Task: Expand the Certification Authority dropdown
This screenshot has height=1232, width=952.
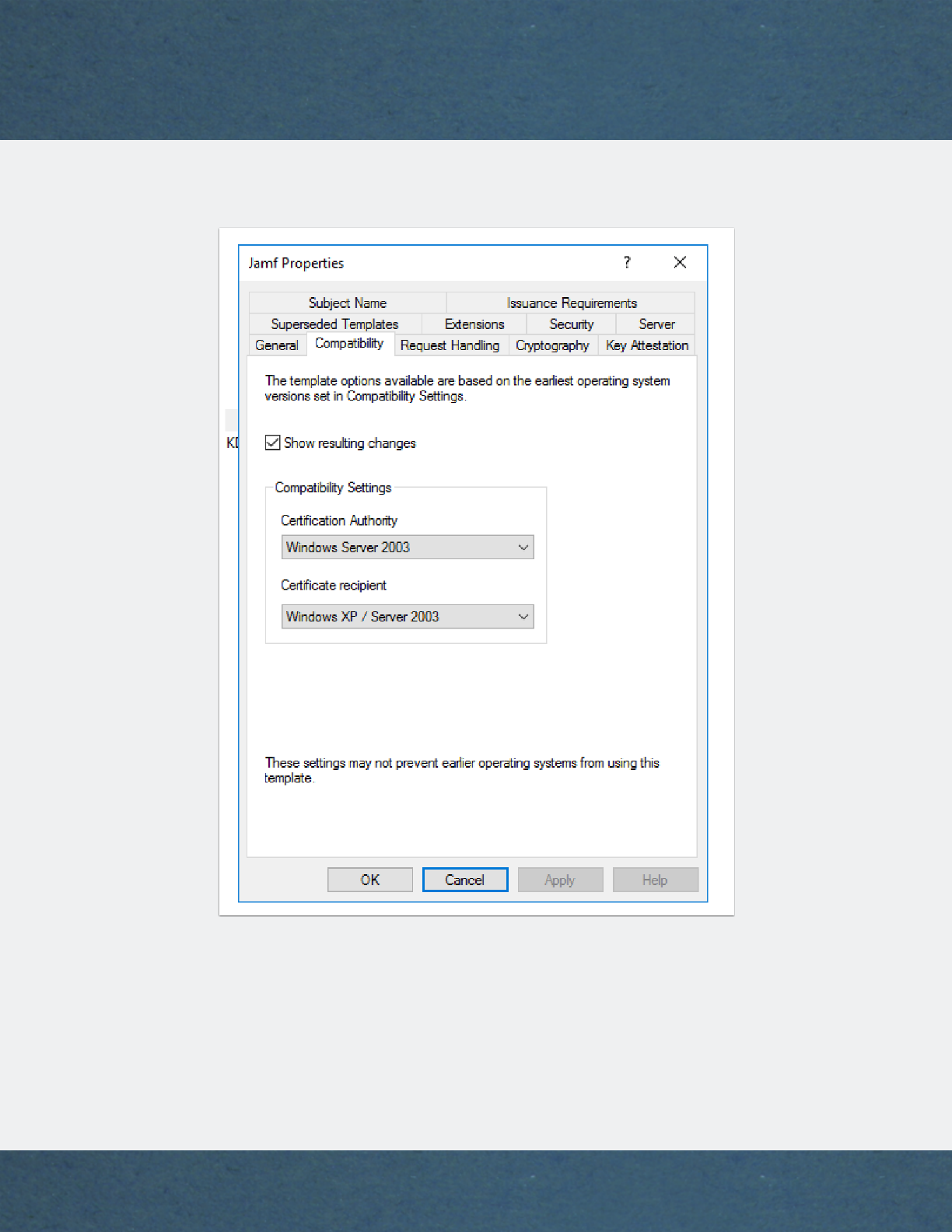Action: 408,547
